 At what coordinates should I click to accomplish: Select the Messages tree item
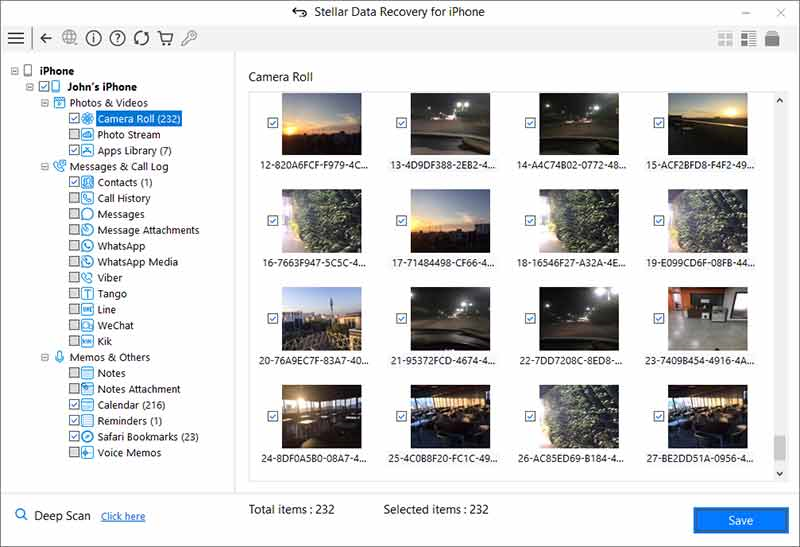pyautogui.click(x=121, y=214)
